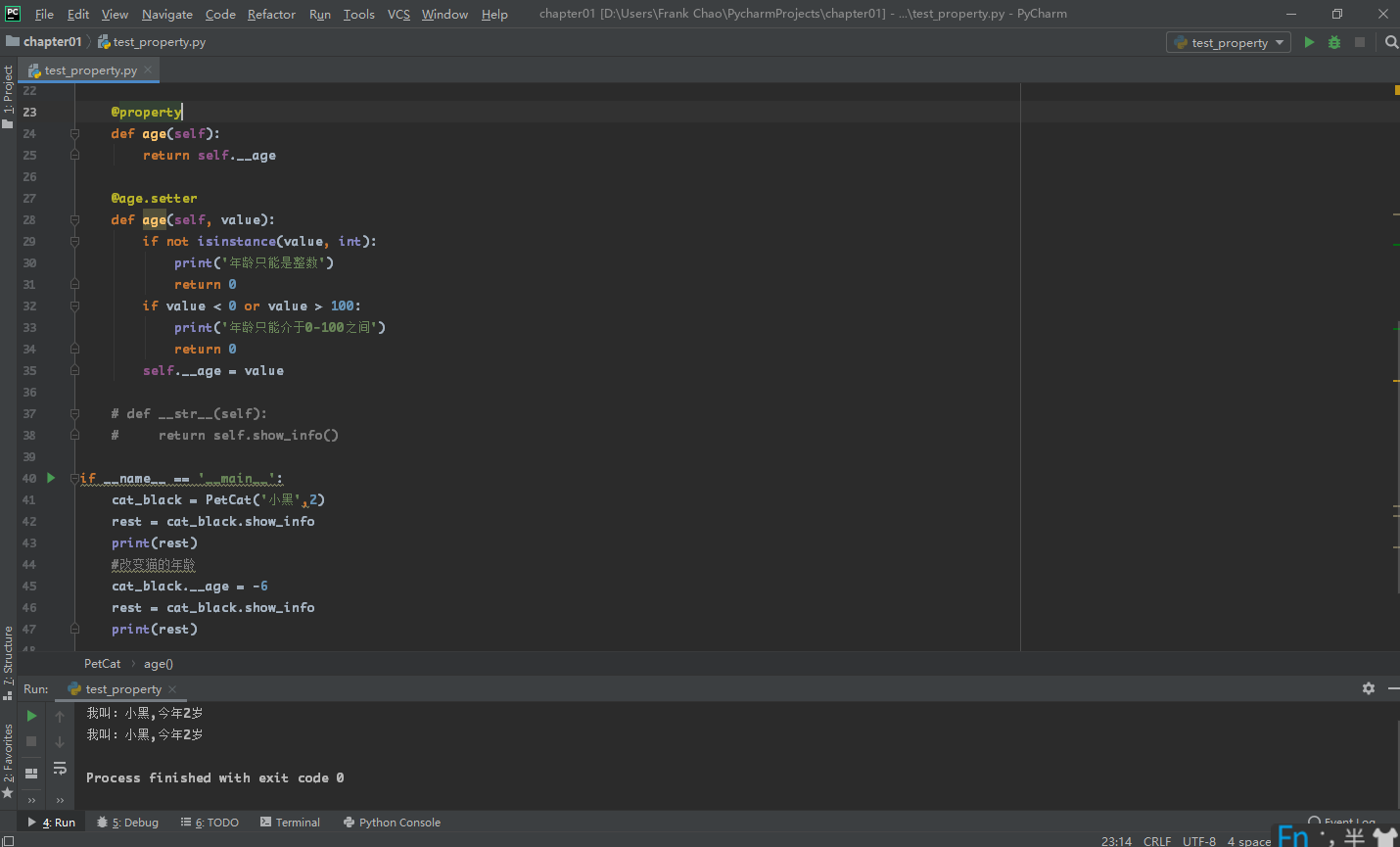Viewport: 1400px width, 847px height.
Task: Close the test_property Run tab
Action: coord(172,688)
